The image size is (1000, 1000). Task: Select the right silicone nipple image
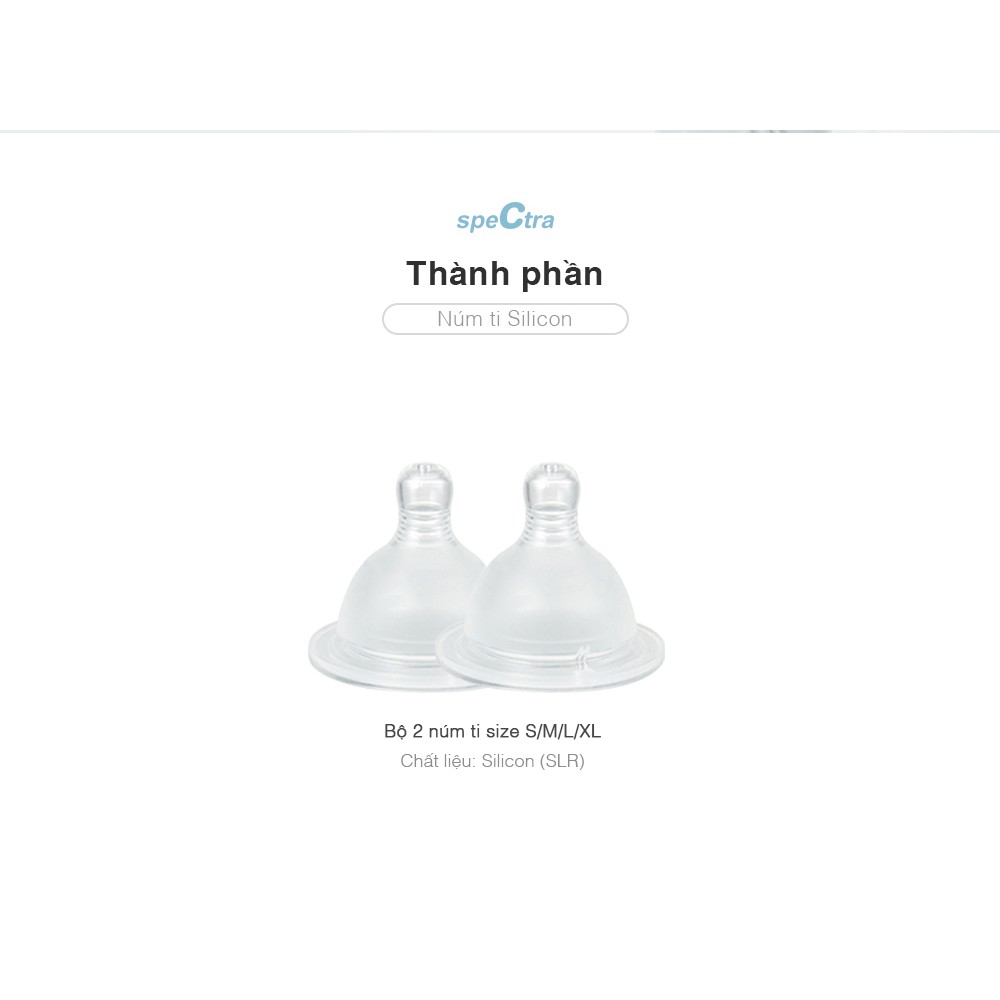(550, 577)
